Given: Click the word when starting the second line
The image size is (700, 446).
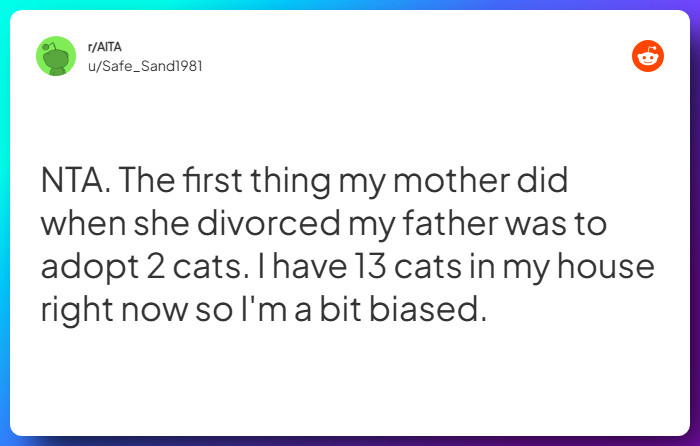Looking at the screenshot, I should (x=83, y=223).
